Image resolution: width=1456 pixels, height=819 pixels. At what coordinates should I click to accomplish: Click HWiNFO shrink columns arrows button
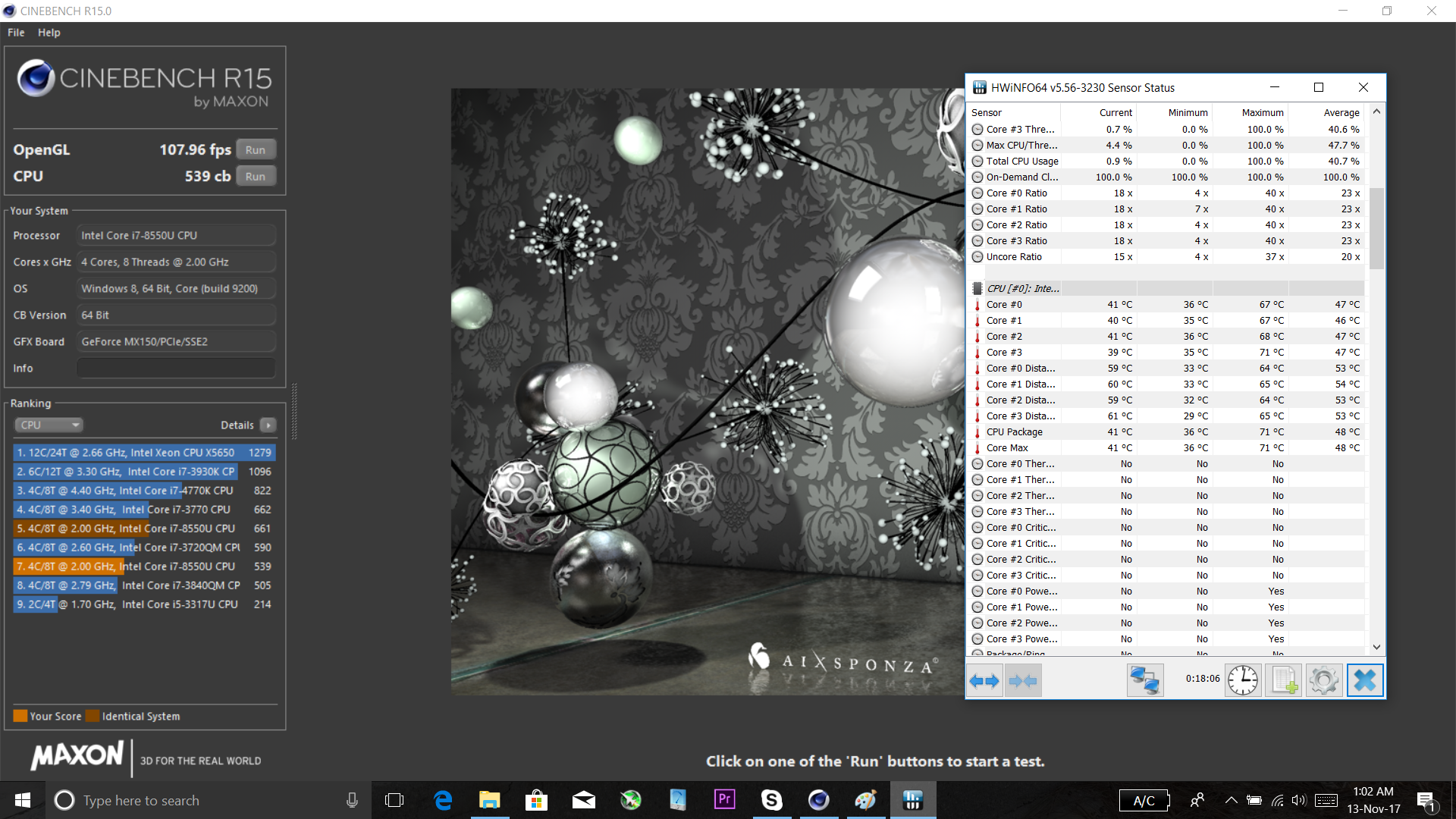pyautogui.click(x=1023, y=680)
